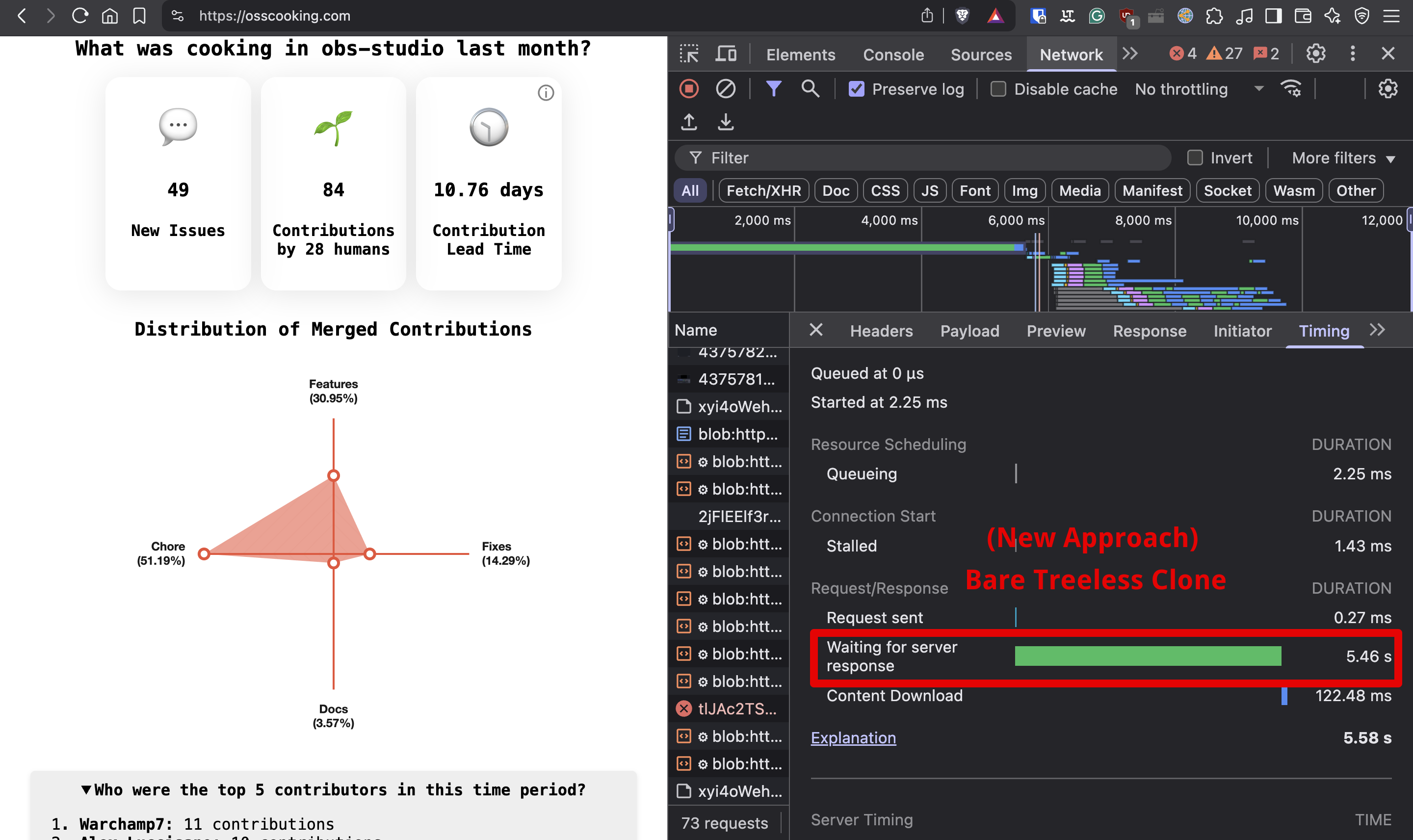The height and width of the screenshot is (840, 1413).
Task: Click the 27 warnings counter badge
Action: 1224,54
